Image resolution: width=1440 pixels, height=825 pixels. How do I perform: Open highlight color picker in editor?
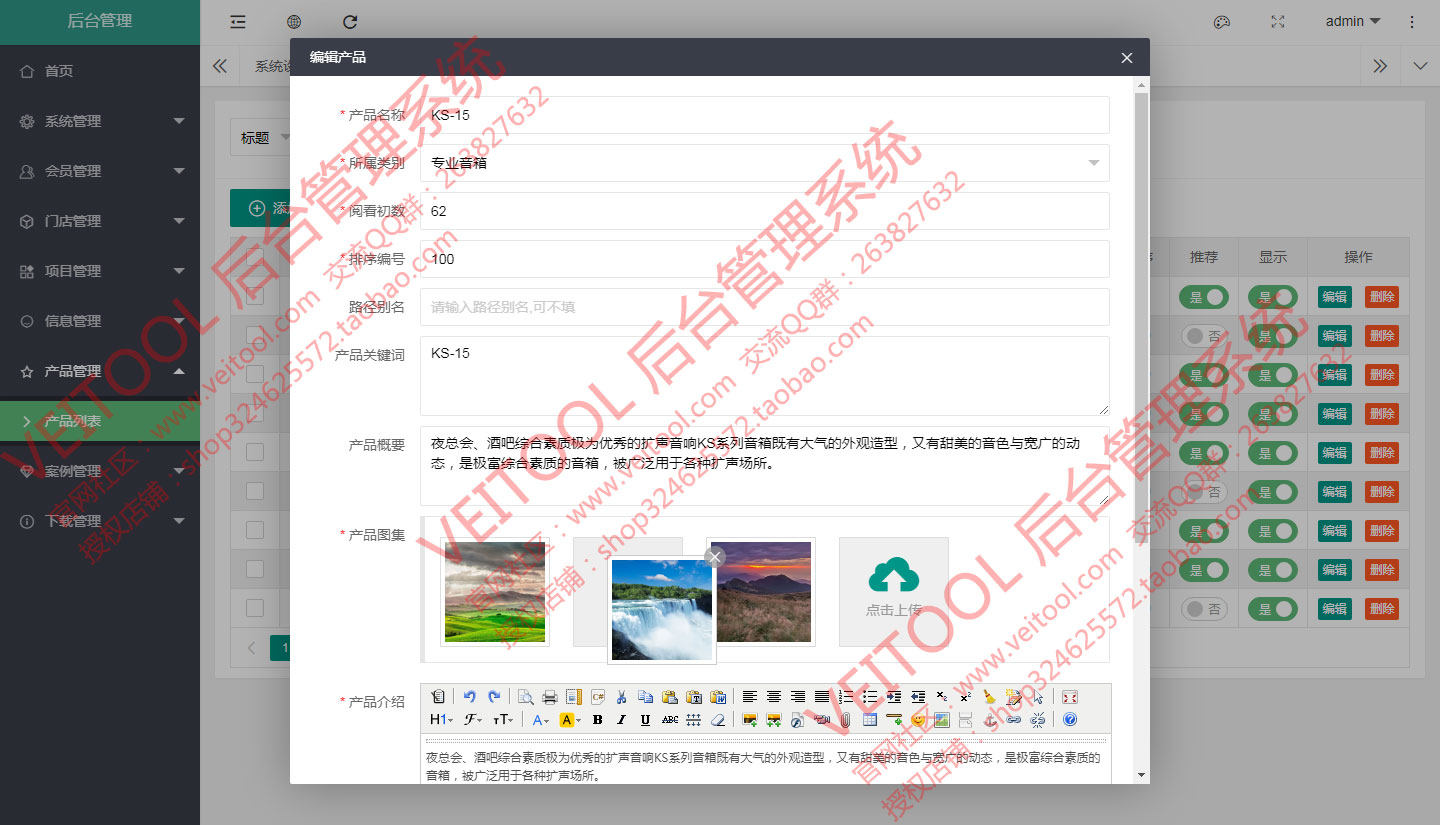[570, 719]
